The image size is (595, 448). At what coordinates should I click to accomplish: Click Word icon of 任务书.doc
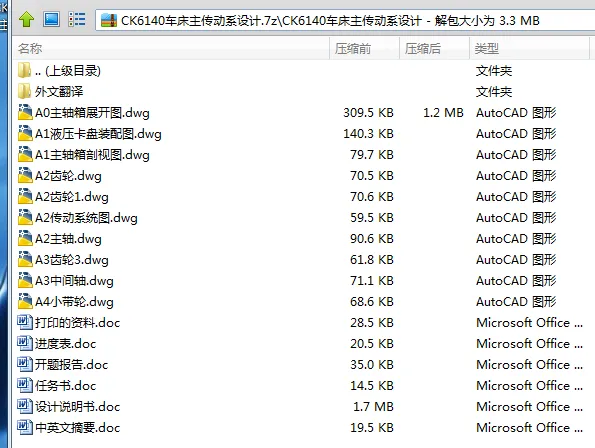tap(25, 385)
